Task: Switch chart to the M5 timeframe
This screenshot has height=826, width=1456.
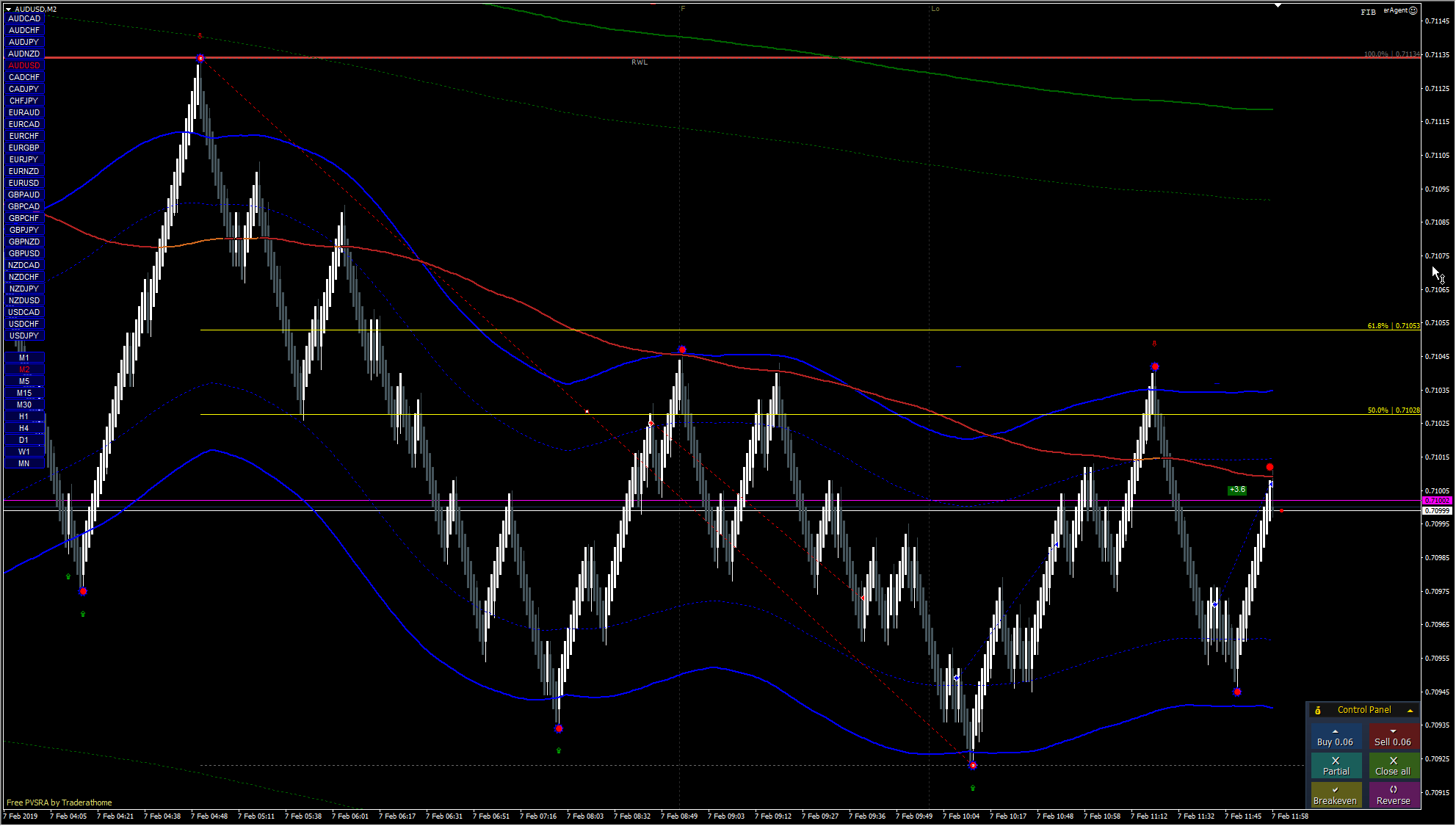Action: (x=24, y=381)
